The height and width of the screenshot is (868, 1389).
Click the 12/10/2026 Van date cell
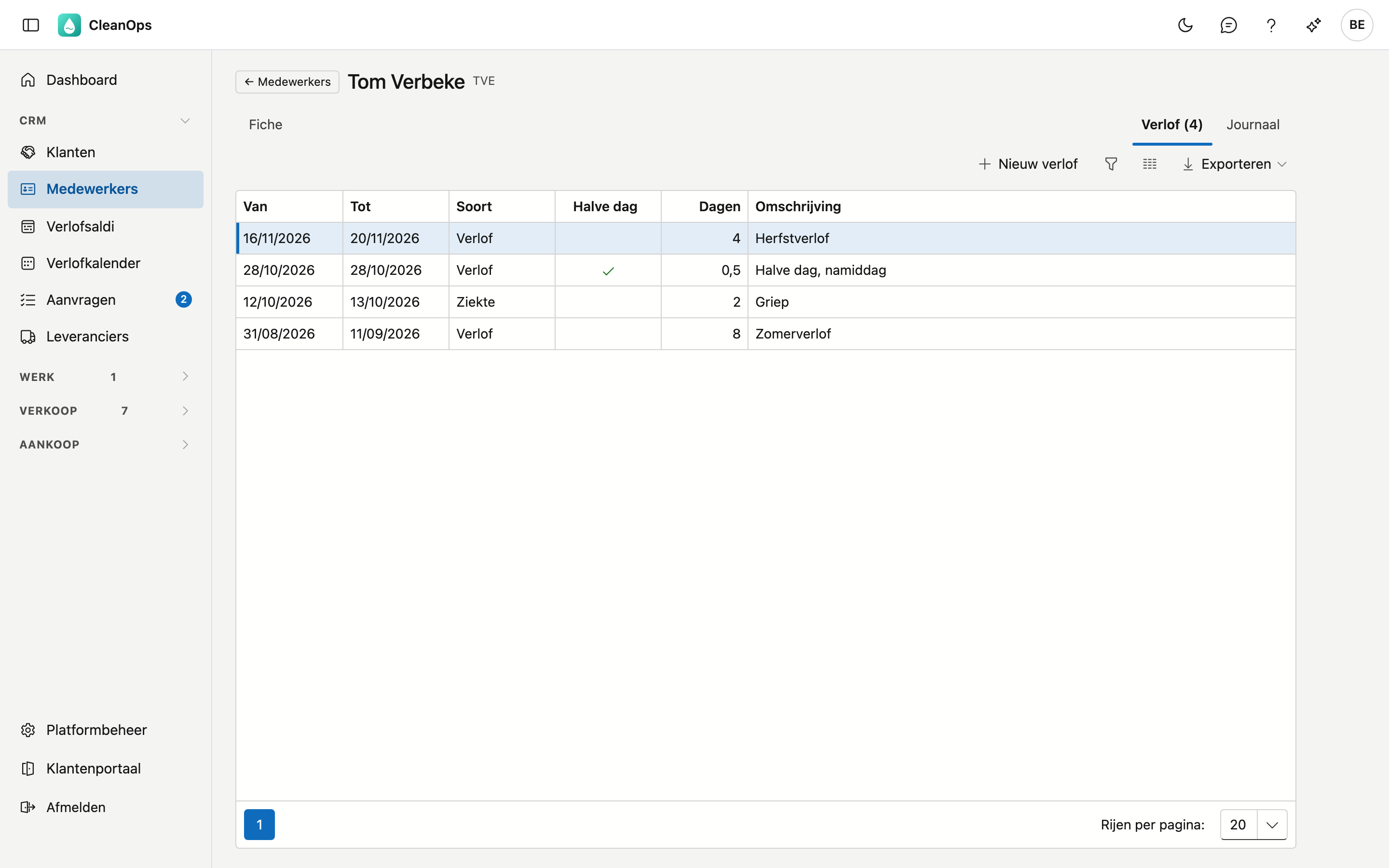pyautogui.click(x=289, y=302)
